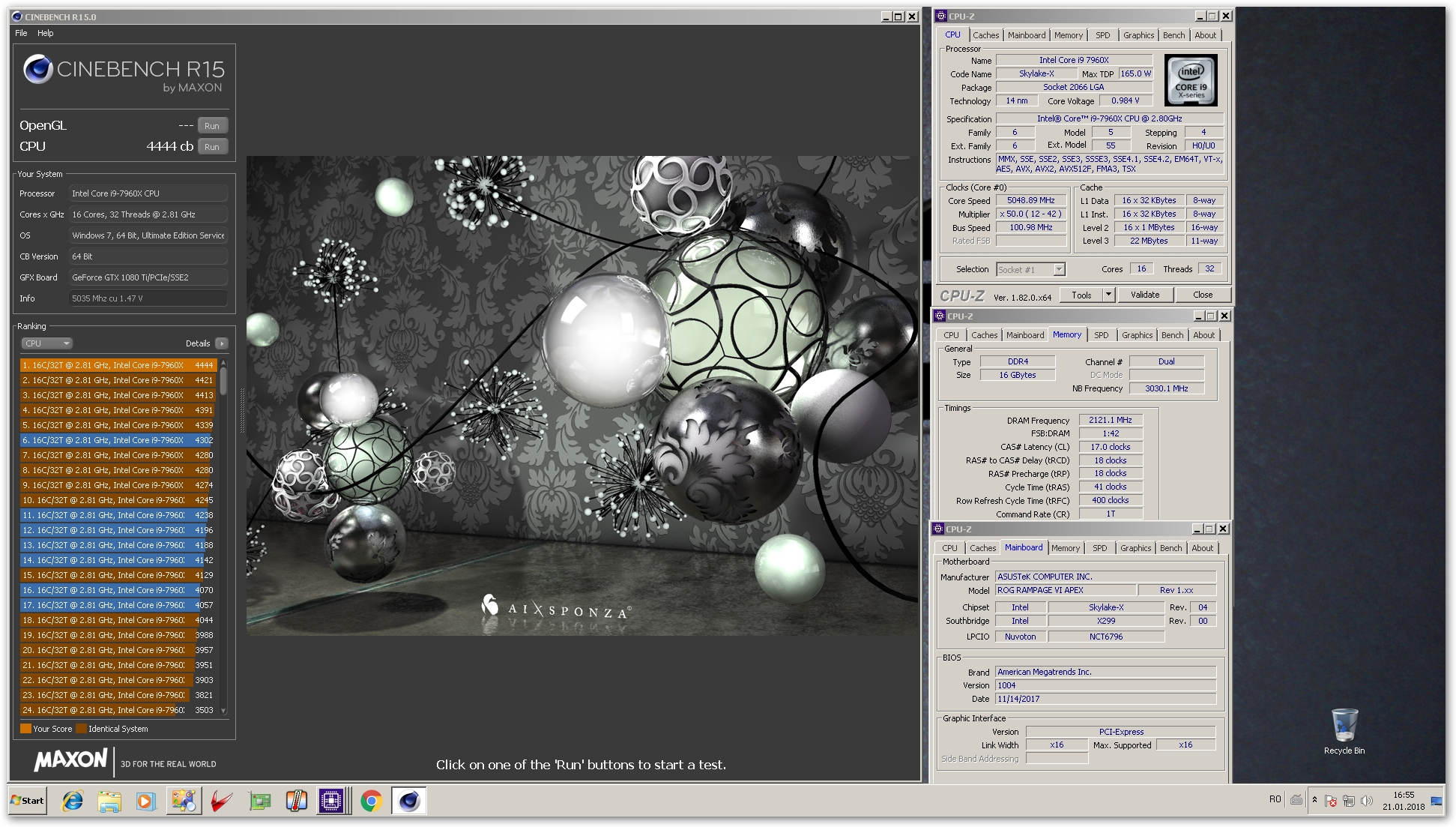Click the Intel Core i9 logo in CPU-Z
Screen dimensions: 1456x827
click(x=1191, y=80)
